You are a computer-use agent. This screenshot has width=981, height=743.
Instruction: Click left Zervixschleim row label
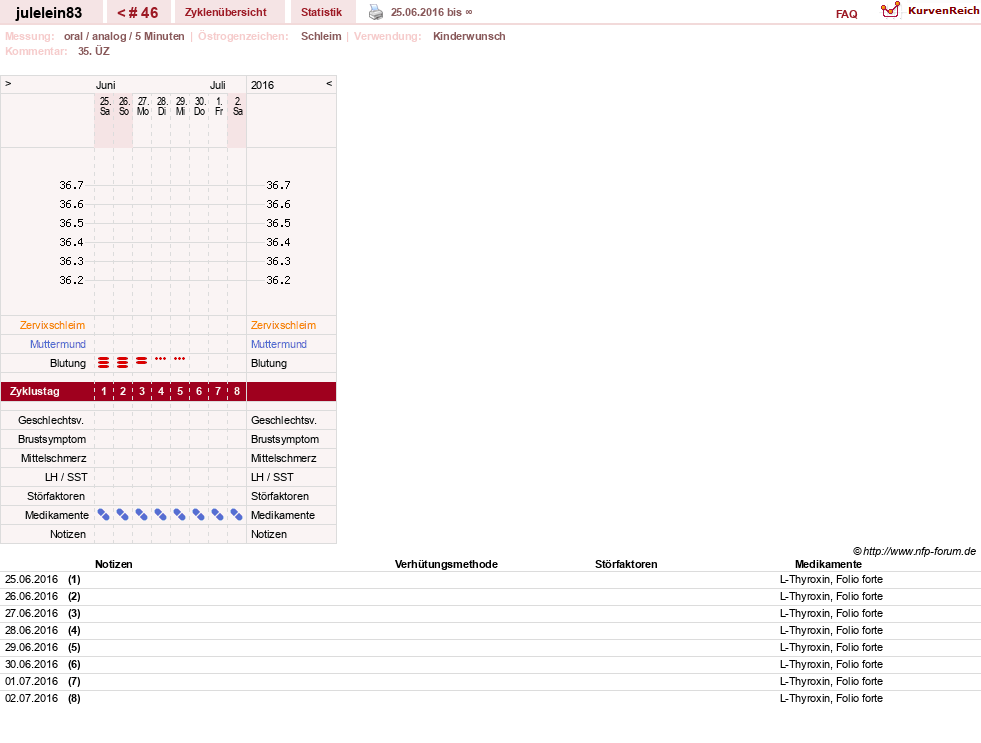[53, 325]
